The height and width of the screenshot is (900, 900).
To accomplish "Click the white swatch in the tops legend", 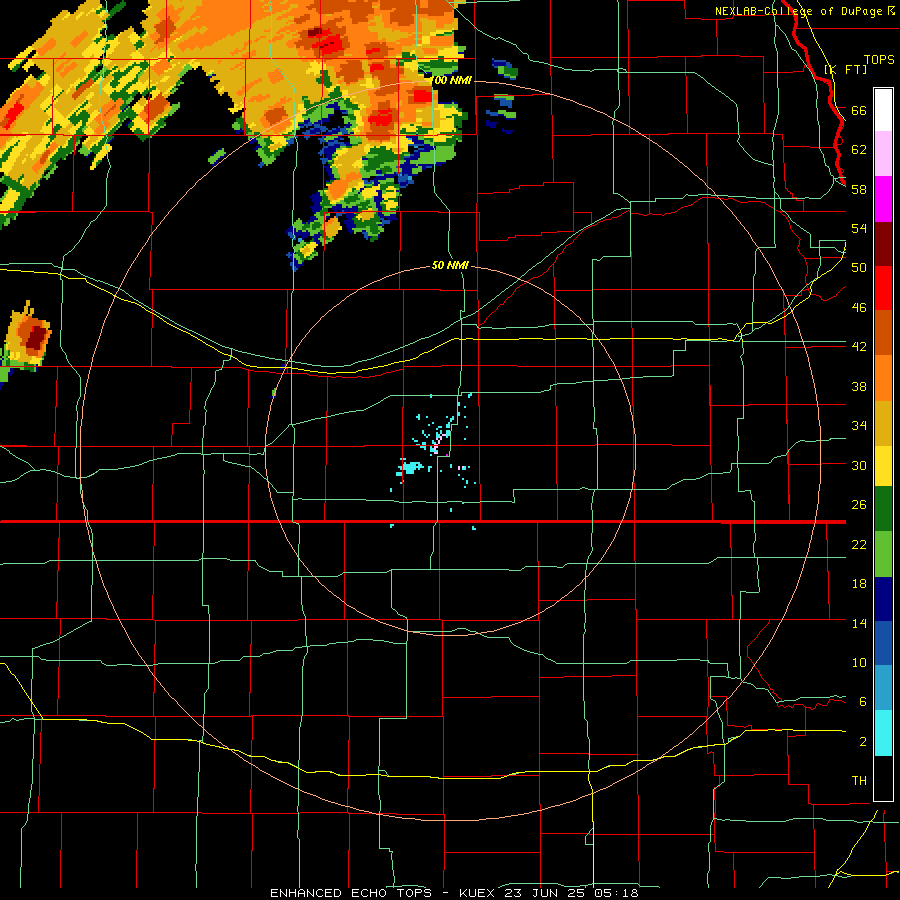I will [883, 110].
